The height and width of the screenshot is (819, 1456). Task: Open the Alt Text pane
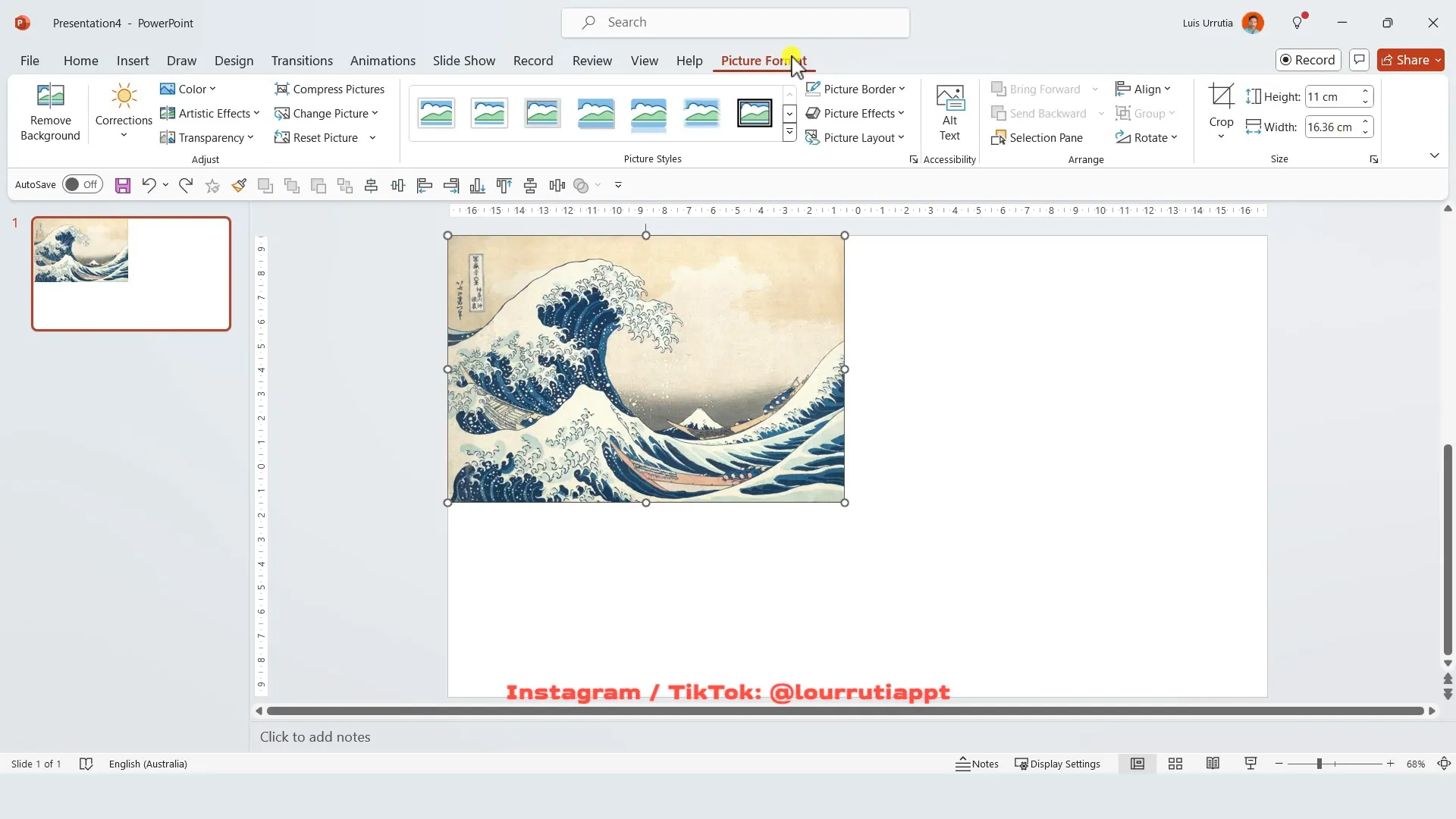point(949,112)
